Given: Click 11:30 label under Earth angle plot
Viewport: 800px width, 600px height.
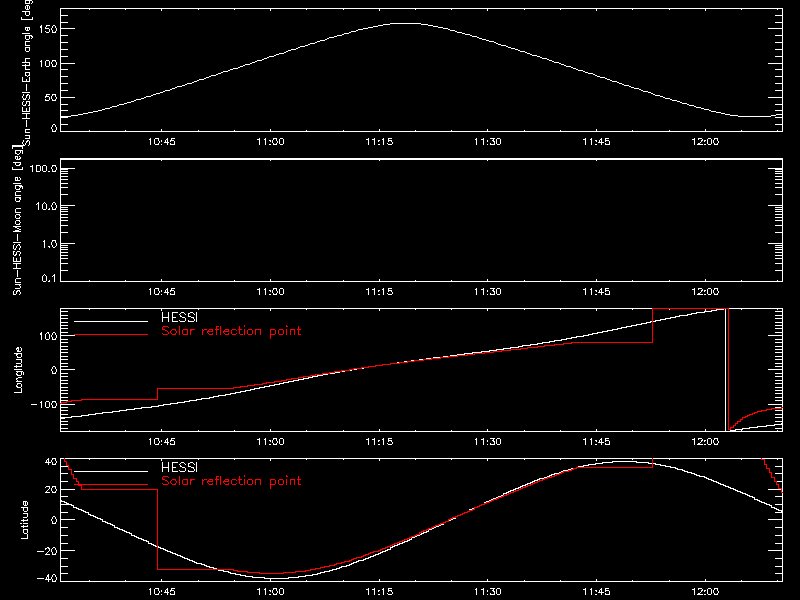Looking at the screenshot, I should [488, 142].
